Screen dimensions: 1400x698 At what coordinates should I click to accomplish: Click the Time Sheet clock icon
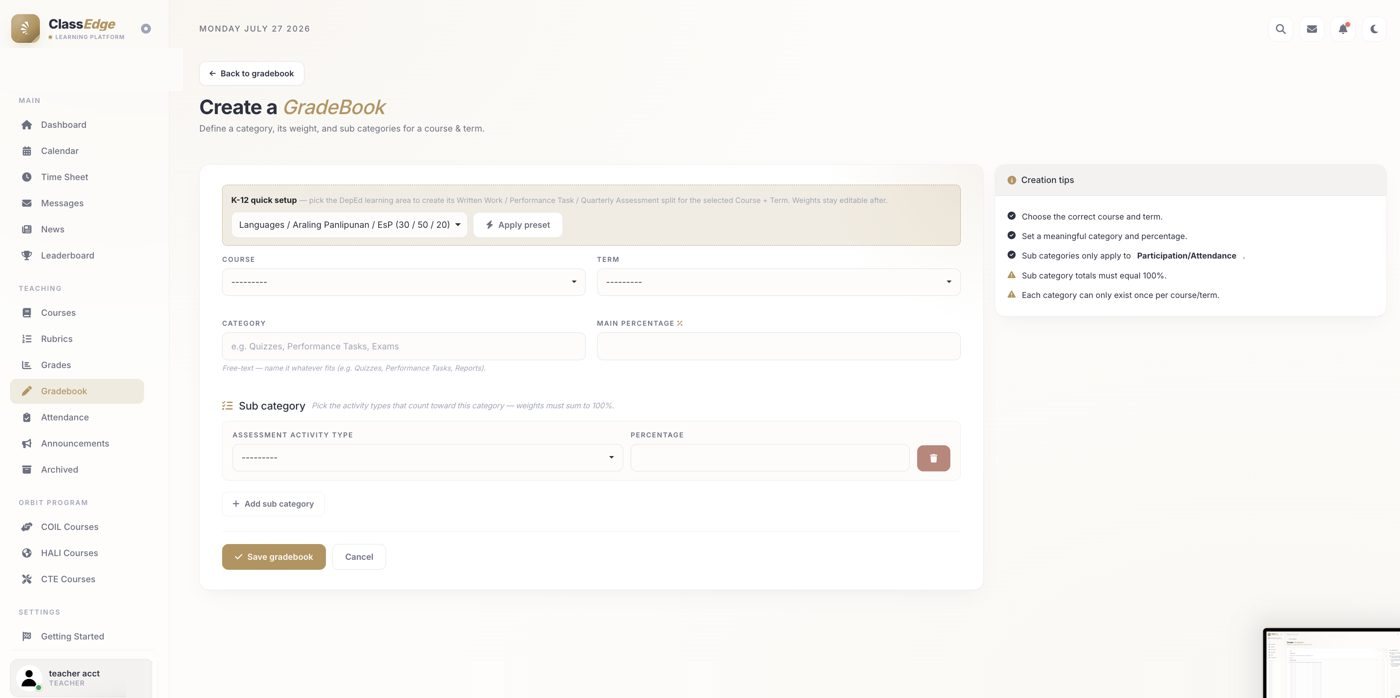tap(27, 177)
